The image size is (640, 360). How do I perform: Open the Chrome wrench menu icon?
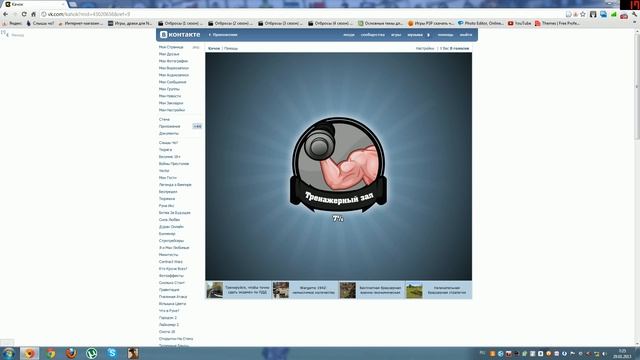tap(635, 14)
